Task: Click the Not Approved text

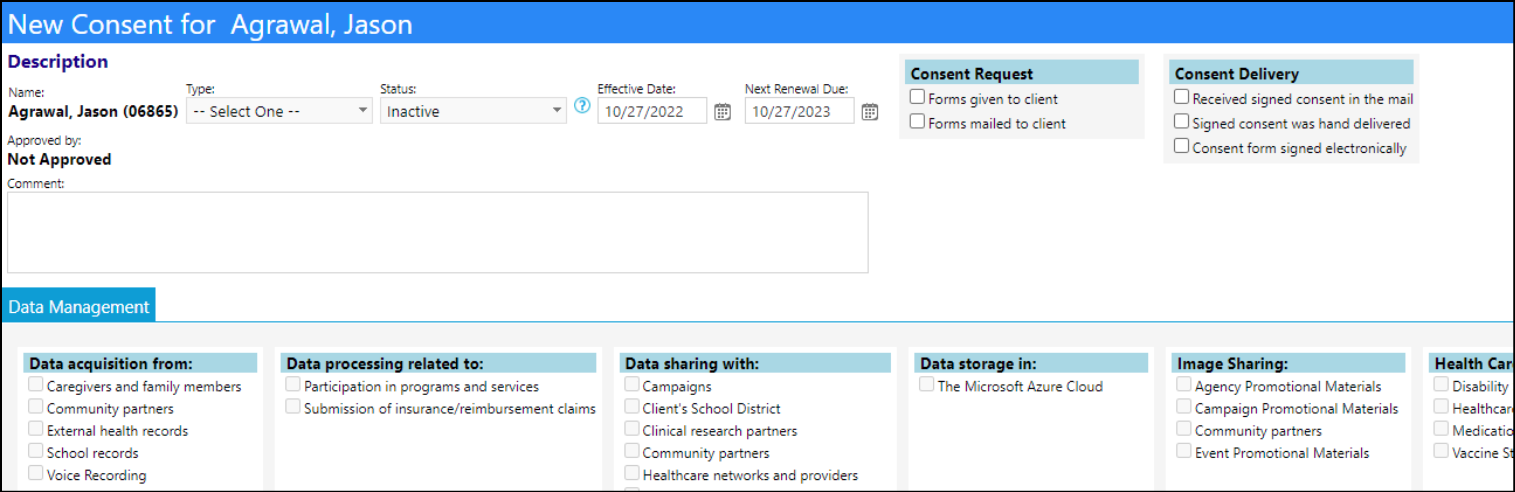Action: point(59,159)
